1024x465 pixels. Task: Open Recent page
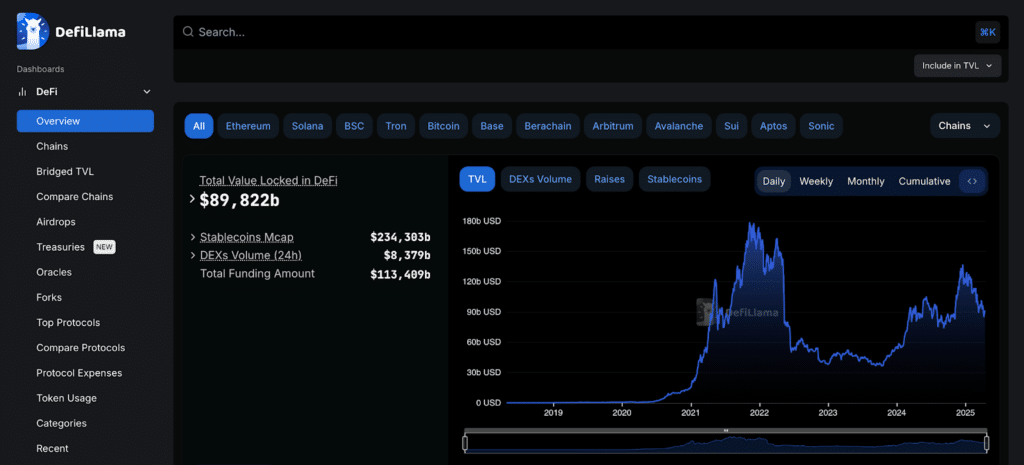(x=52, y=449)
